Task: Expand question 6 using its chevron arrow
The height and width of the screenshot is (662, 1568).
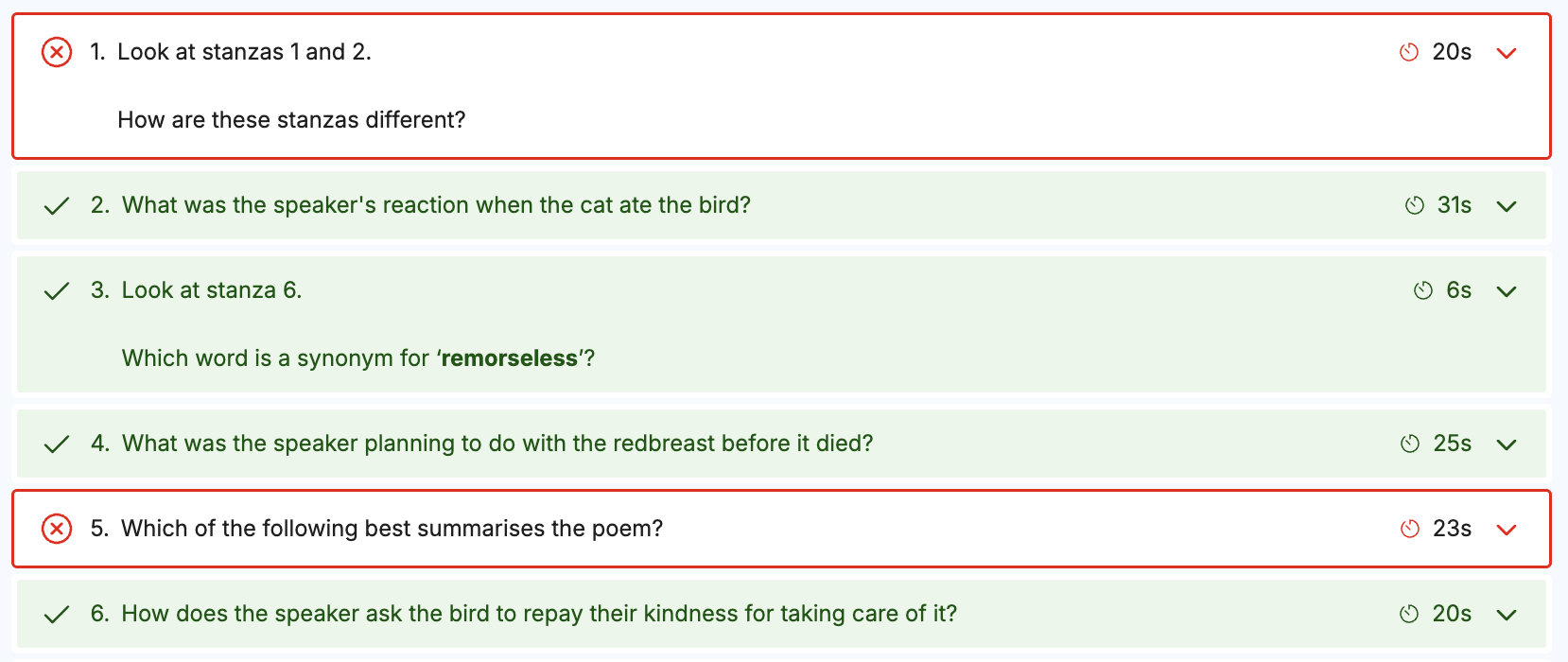Action: click(x=1507, y=615)
